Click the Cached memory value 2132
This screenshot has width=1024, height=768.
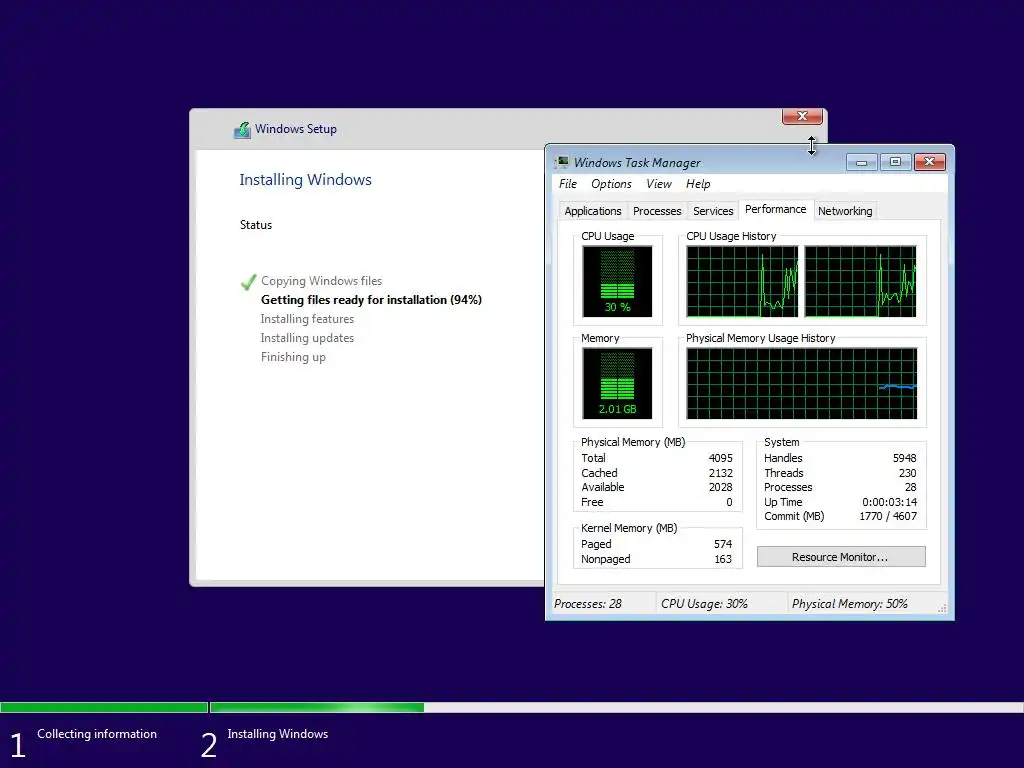[x=720, y=473]
